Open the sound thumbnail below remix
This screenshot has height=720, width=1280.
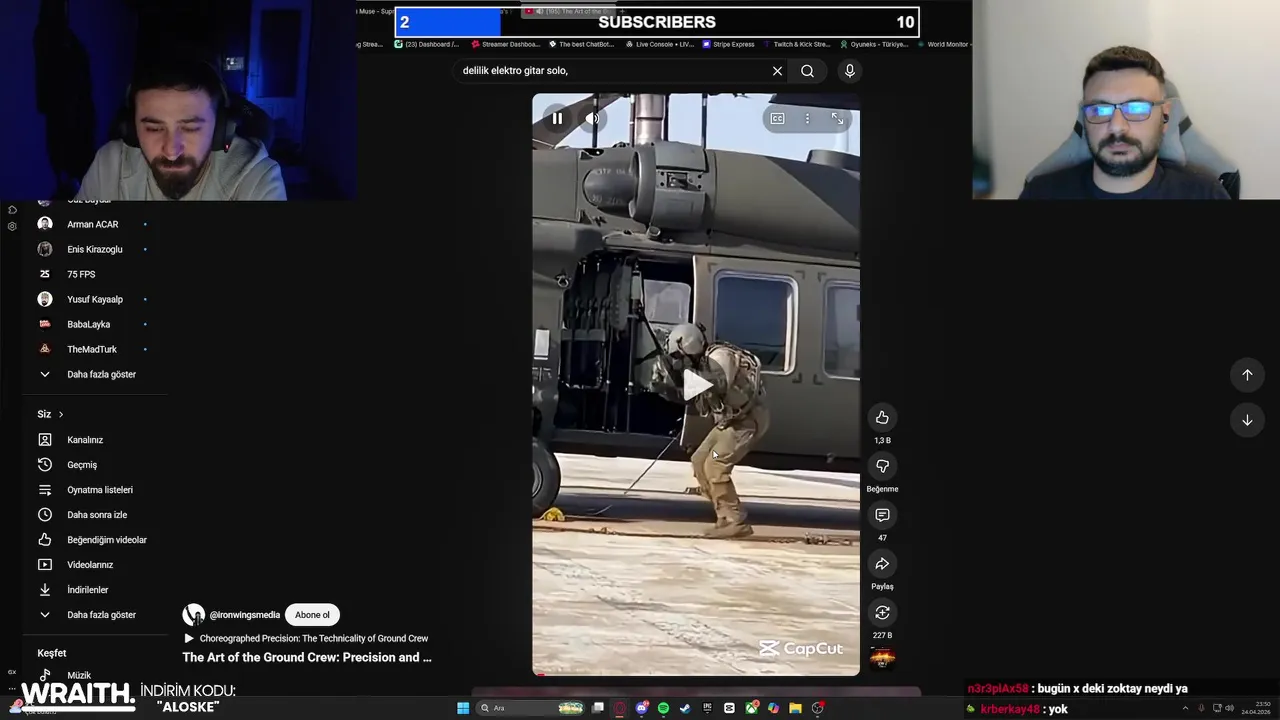[882, 657]
